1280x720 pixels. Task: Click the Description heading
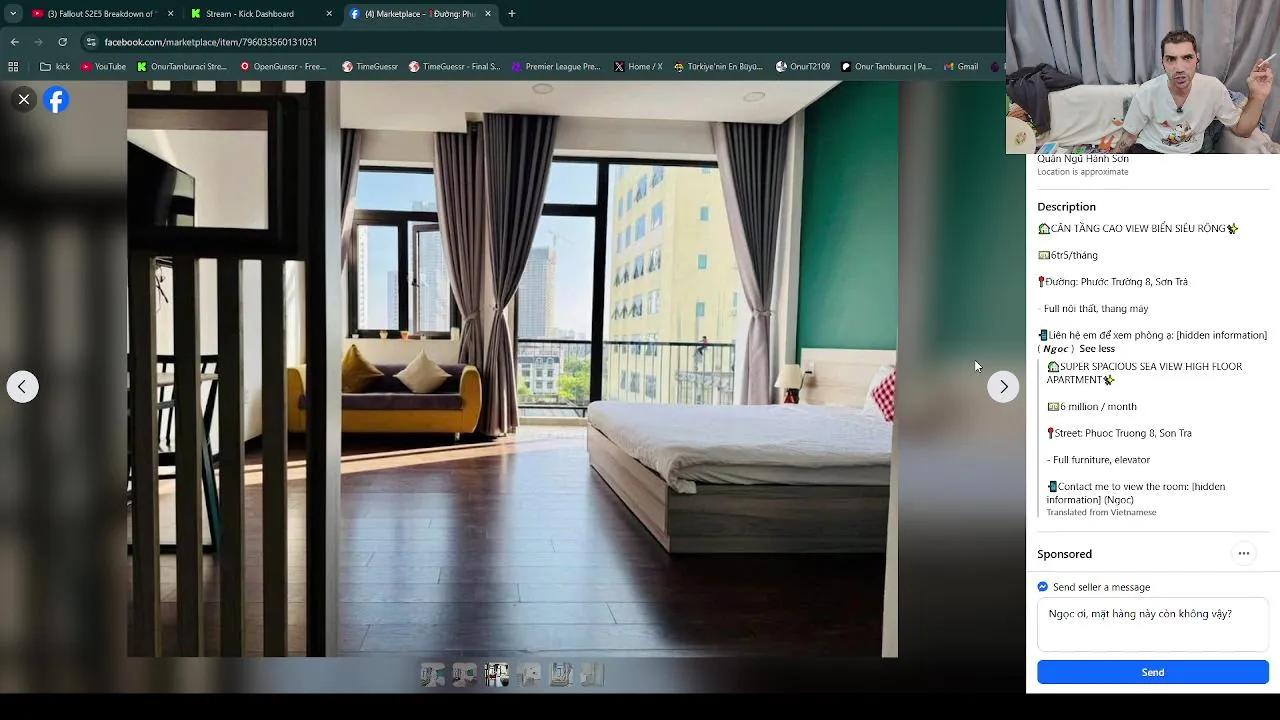[1066, 207]
